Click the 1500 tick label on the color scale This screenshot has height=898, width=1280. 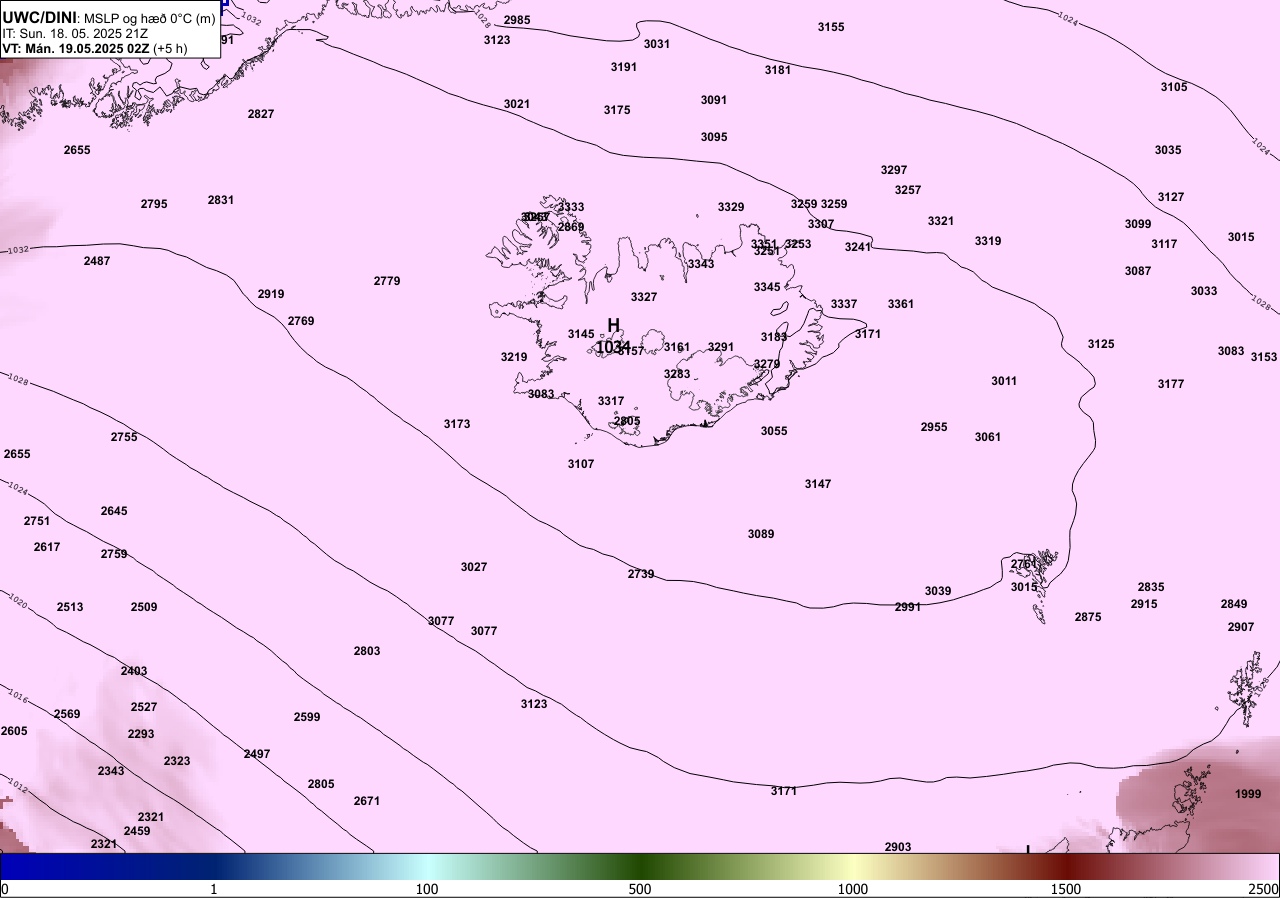click(1066, 889)
